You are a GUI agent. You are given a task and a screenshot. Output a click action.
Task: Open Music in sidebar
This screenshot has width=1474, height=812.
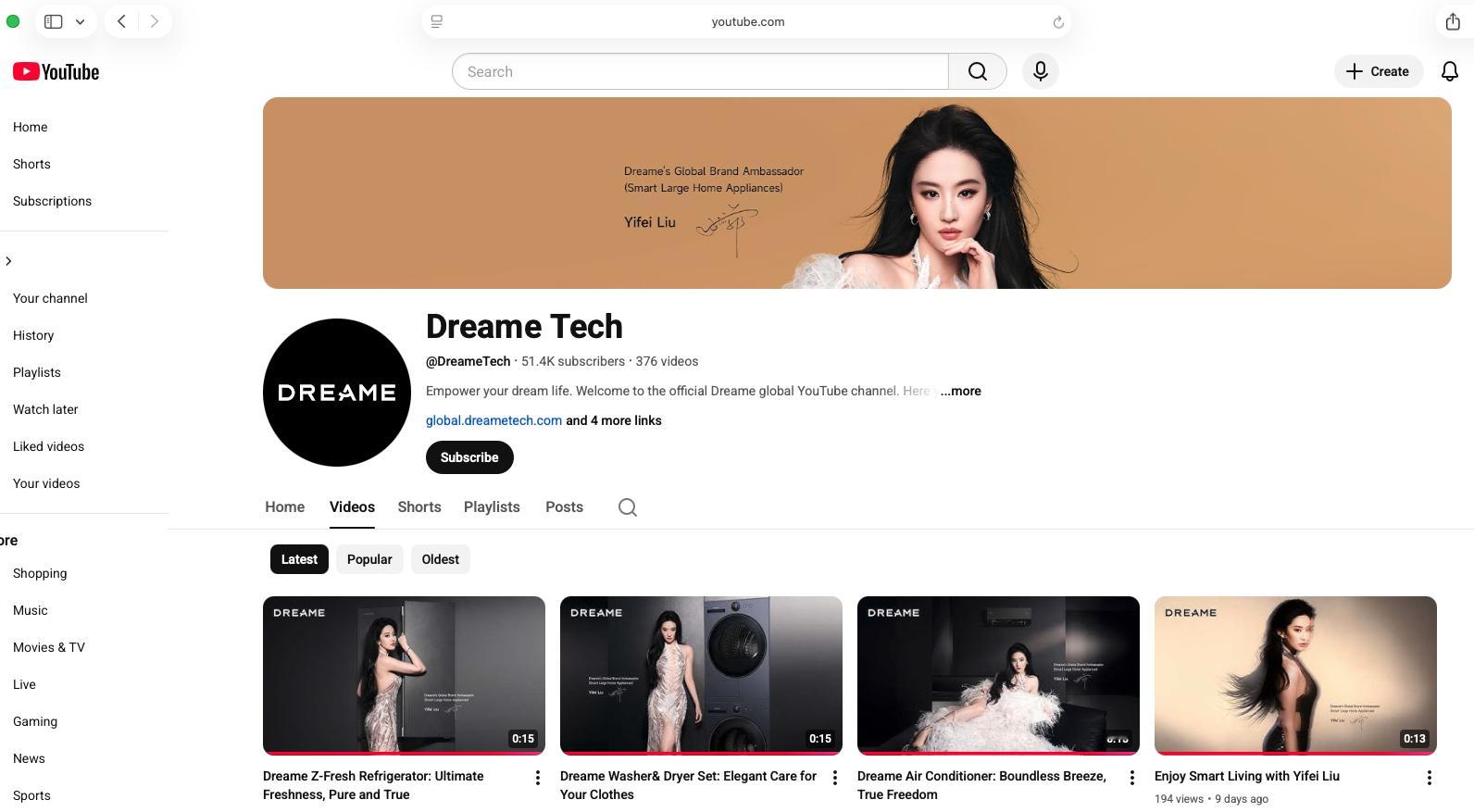tap(31, 610)
